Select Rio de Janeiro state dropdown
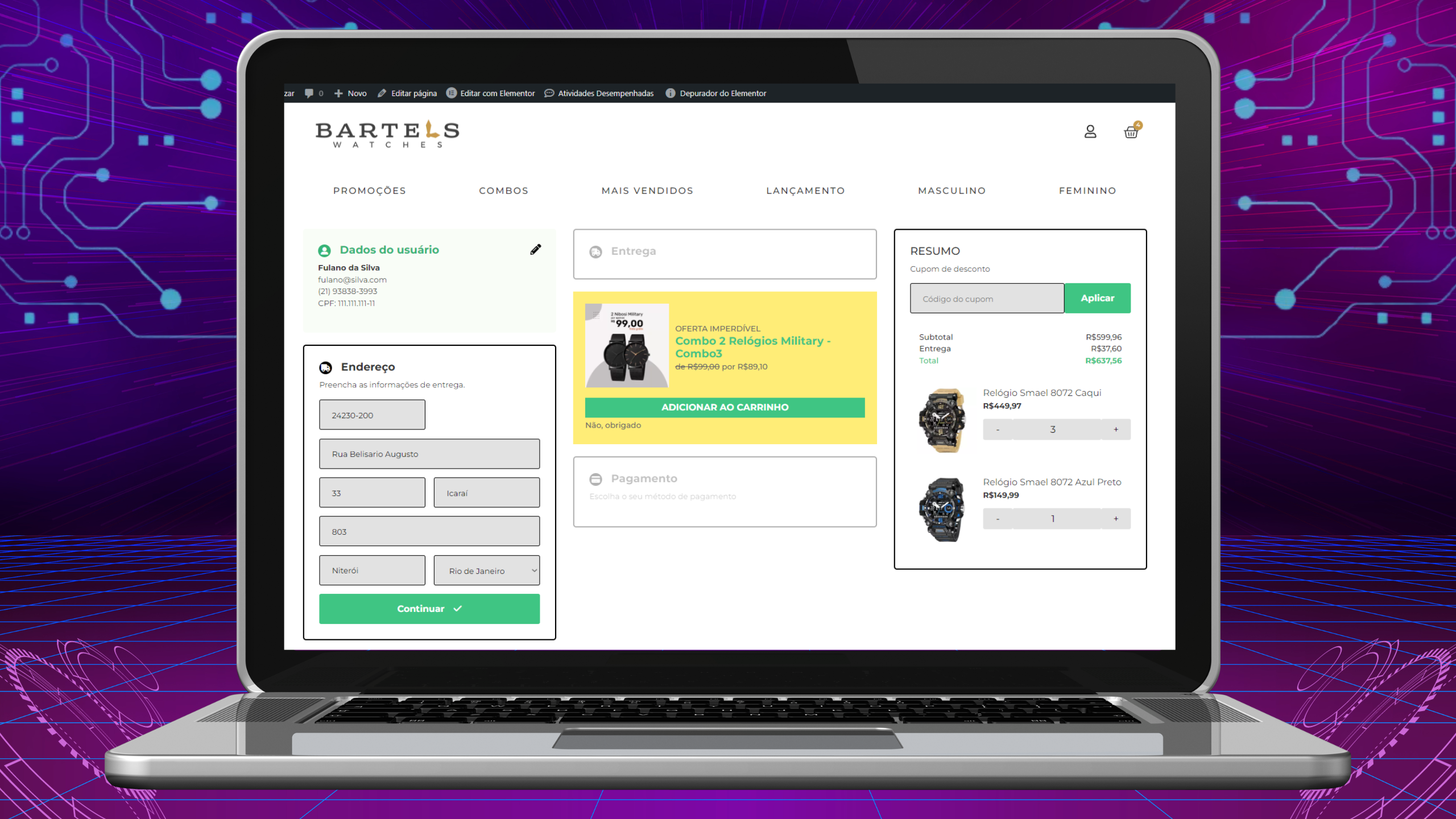The image size is (1456, 819). click(486, 570)
